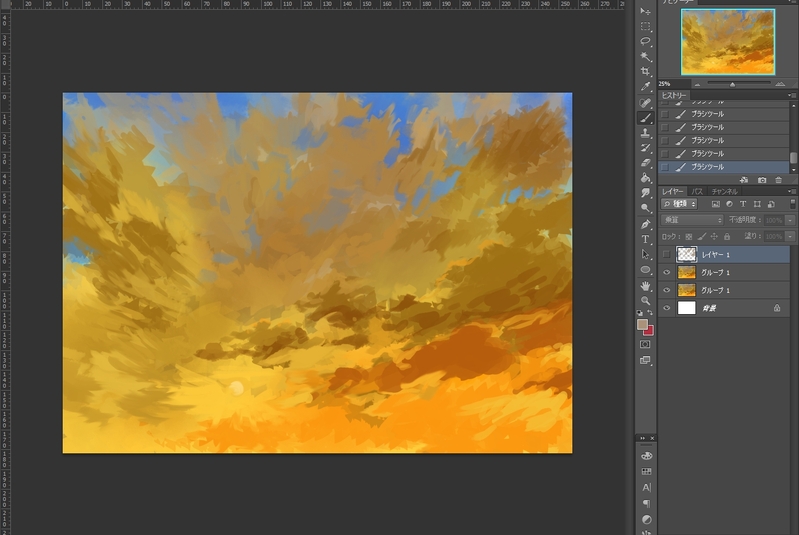Filter layers by shape layers
799x535 pixels.
click(757, 204)
